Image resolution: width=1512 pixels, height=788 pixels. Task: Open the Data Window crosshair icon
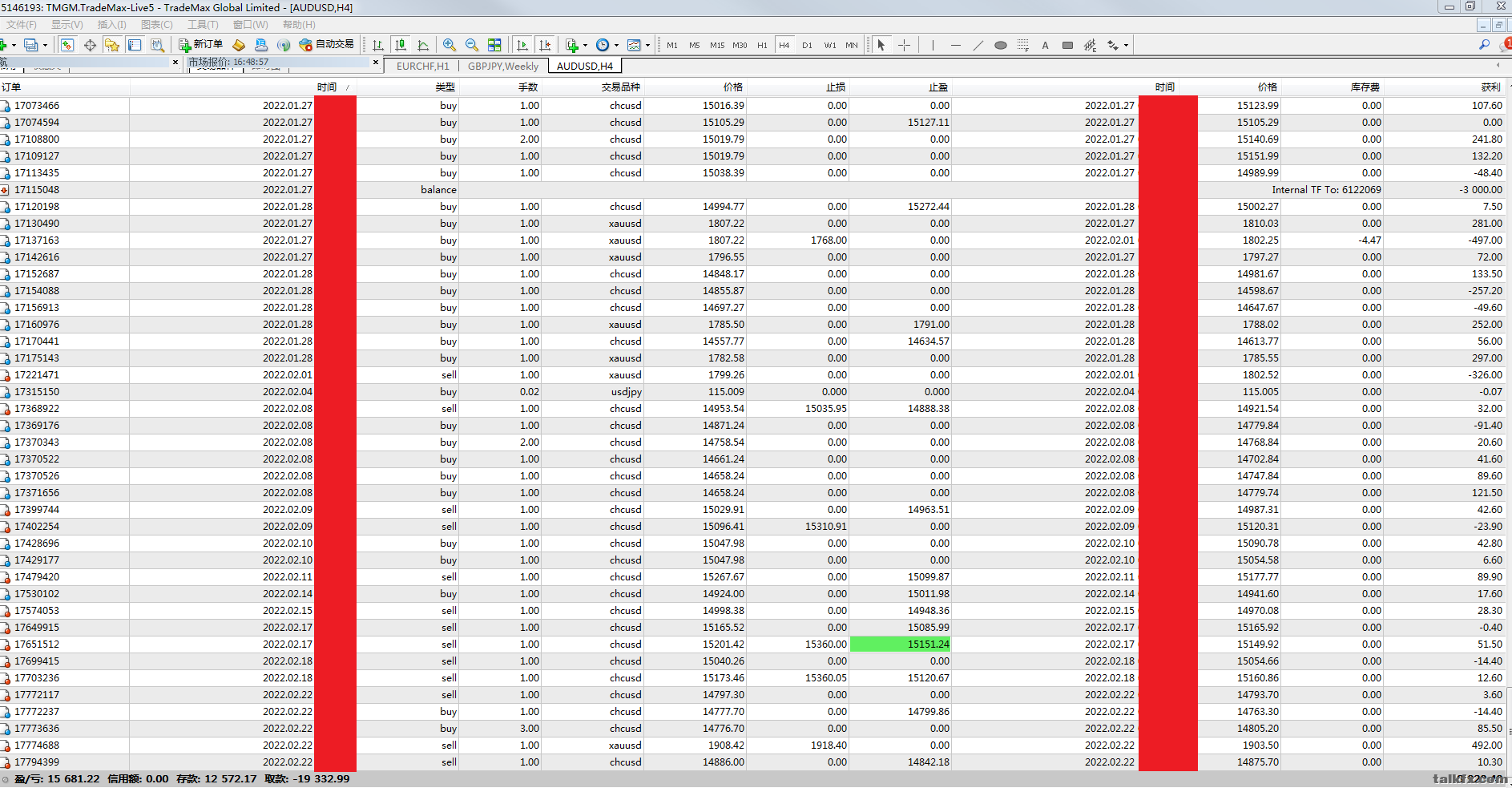pyautogui.click(x=90, y=45)
